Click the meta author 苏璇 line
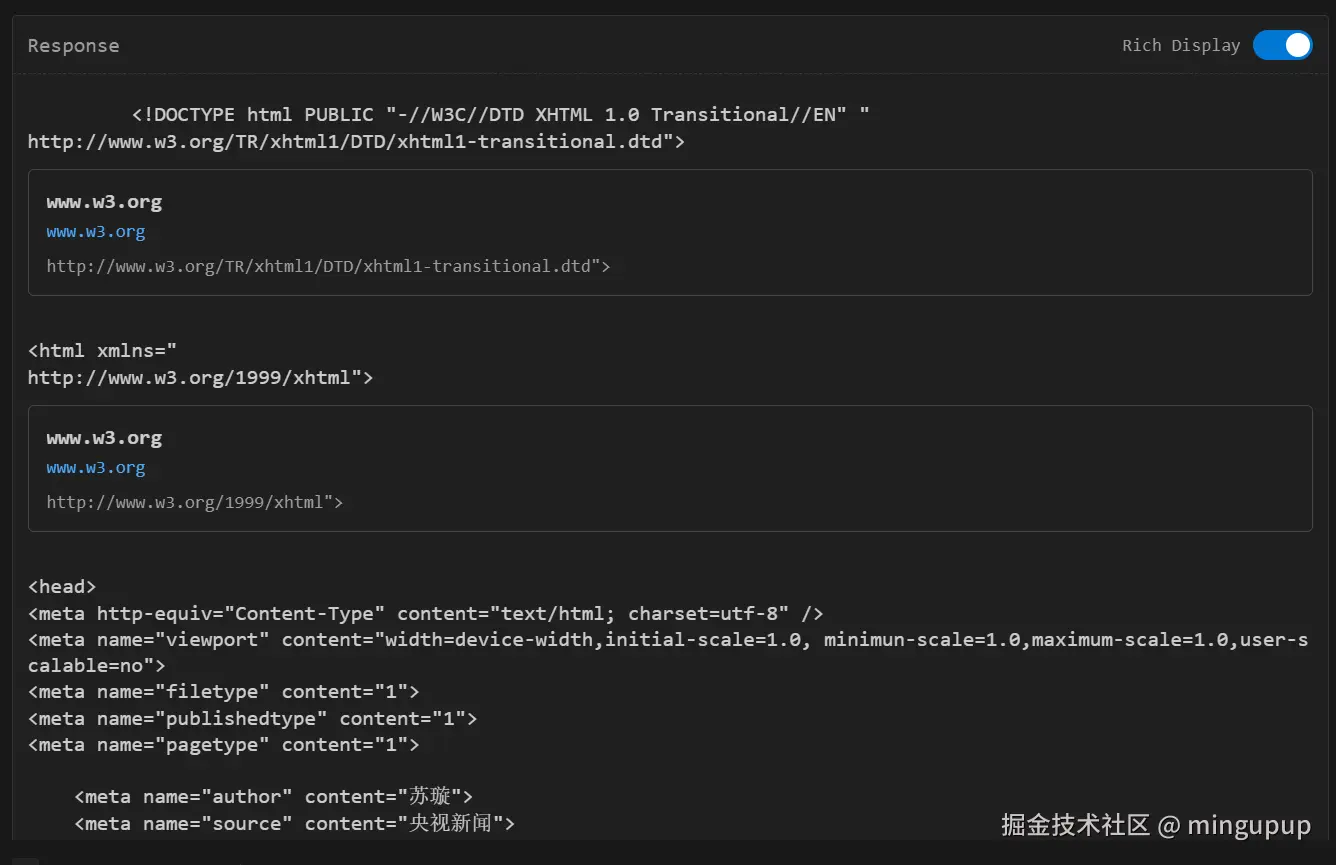Image resolution: width=1336 pixels, height=865 pixels. click(273, 797)
